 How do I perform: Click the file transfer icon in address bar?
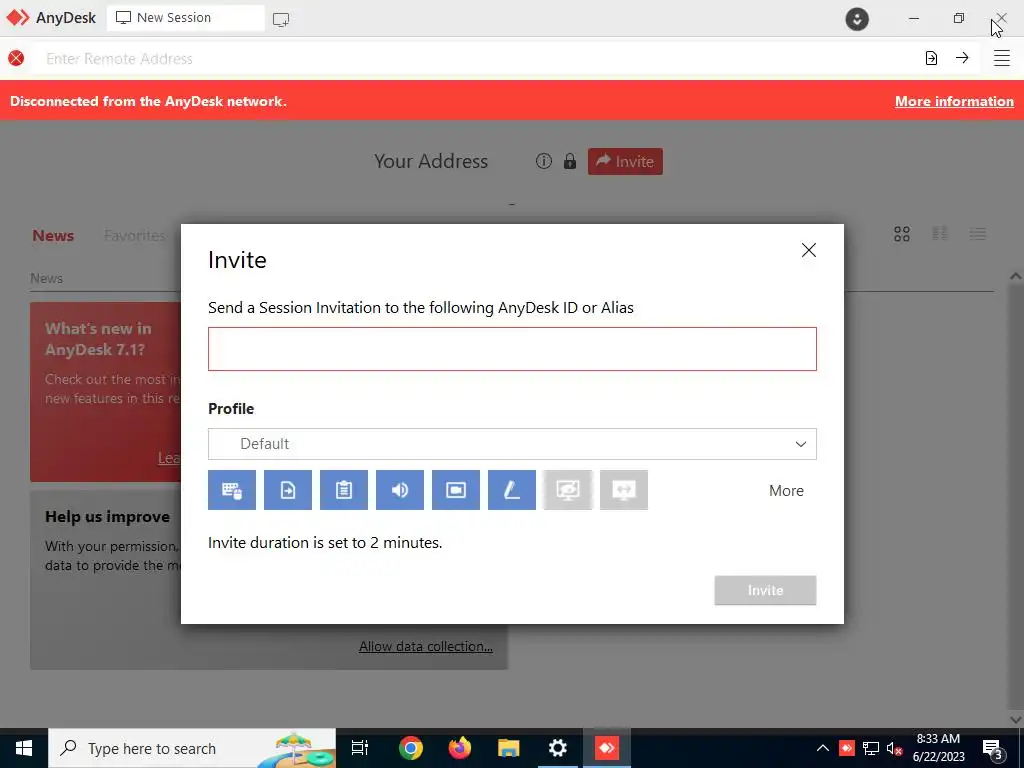coord(931,58)
